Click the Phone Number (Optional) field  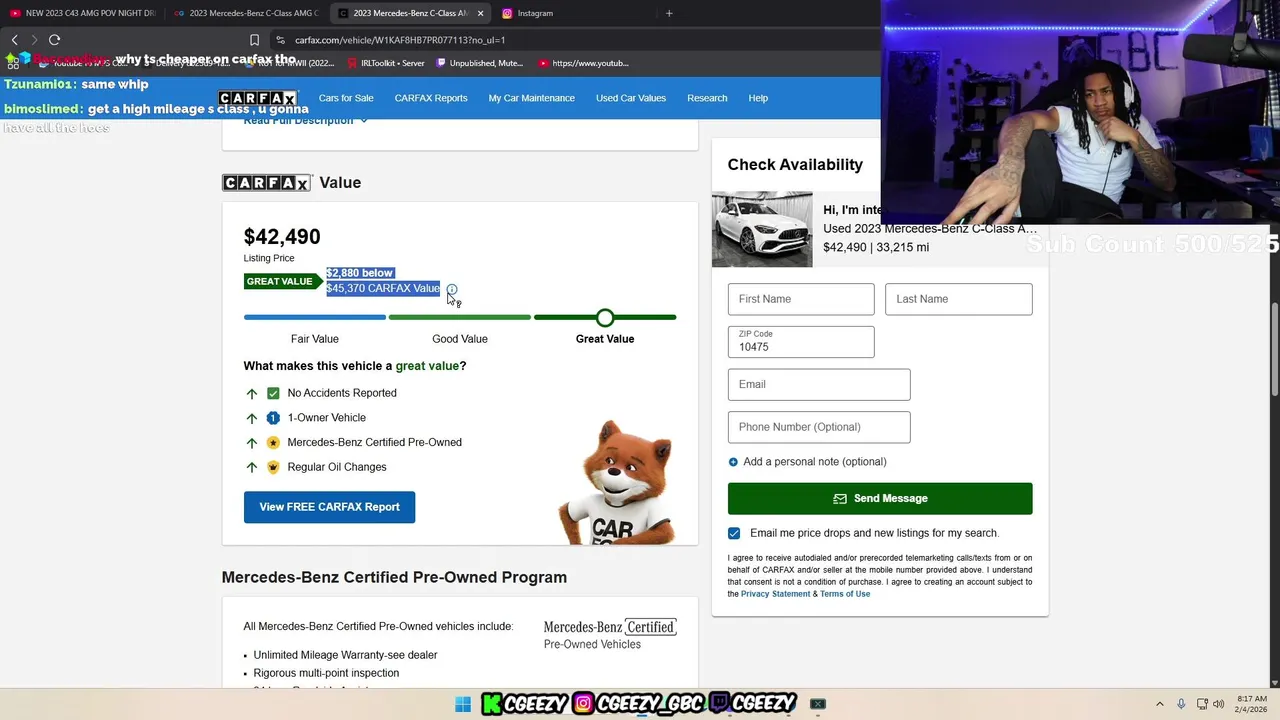click(819, 427)
